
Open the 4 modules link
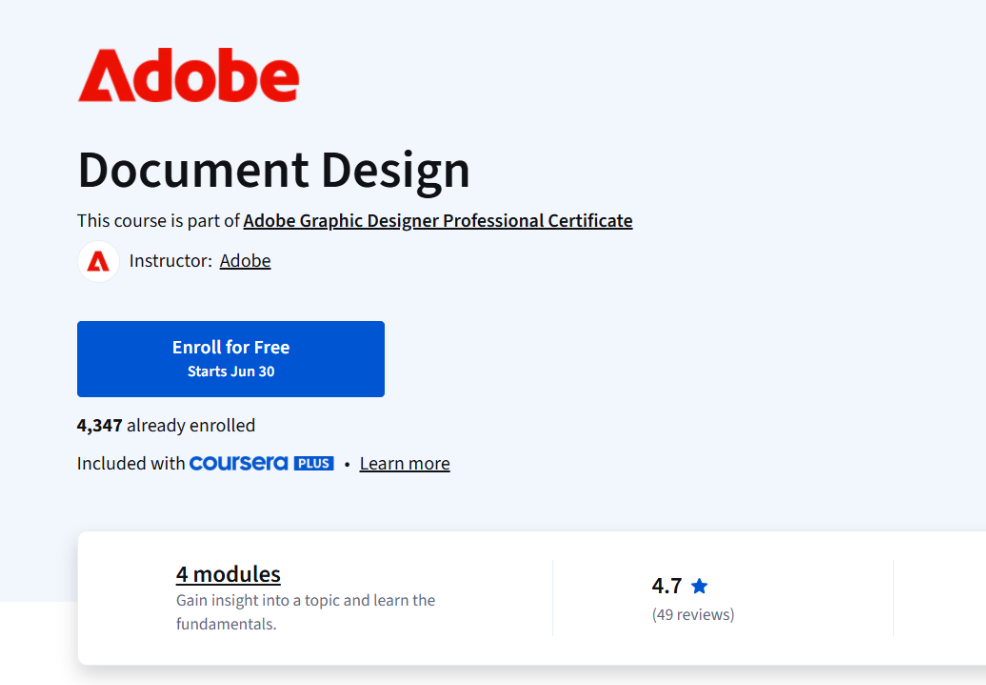pos(228,574)
